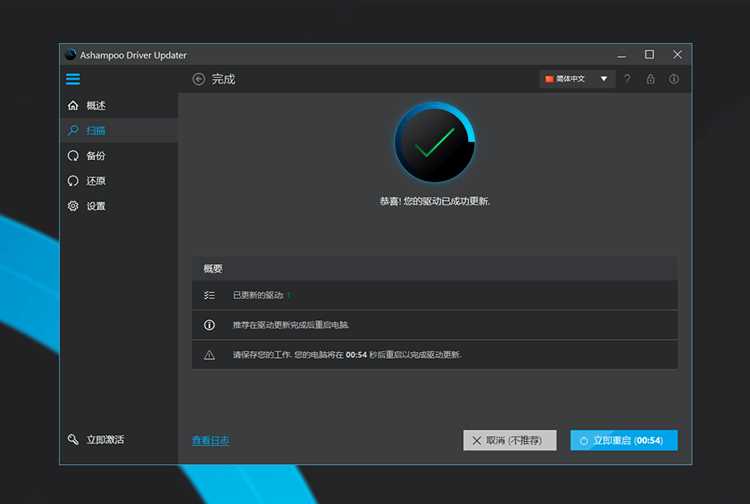Click the 推荐在驱动更新完成后重启电脑 text
This screenshot has width=750, height=504.
point(291,325)
